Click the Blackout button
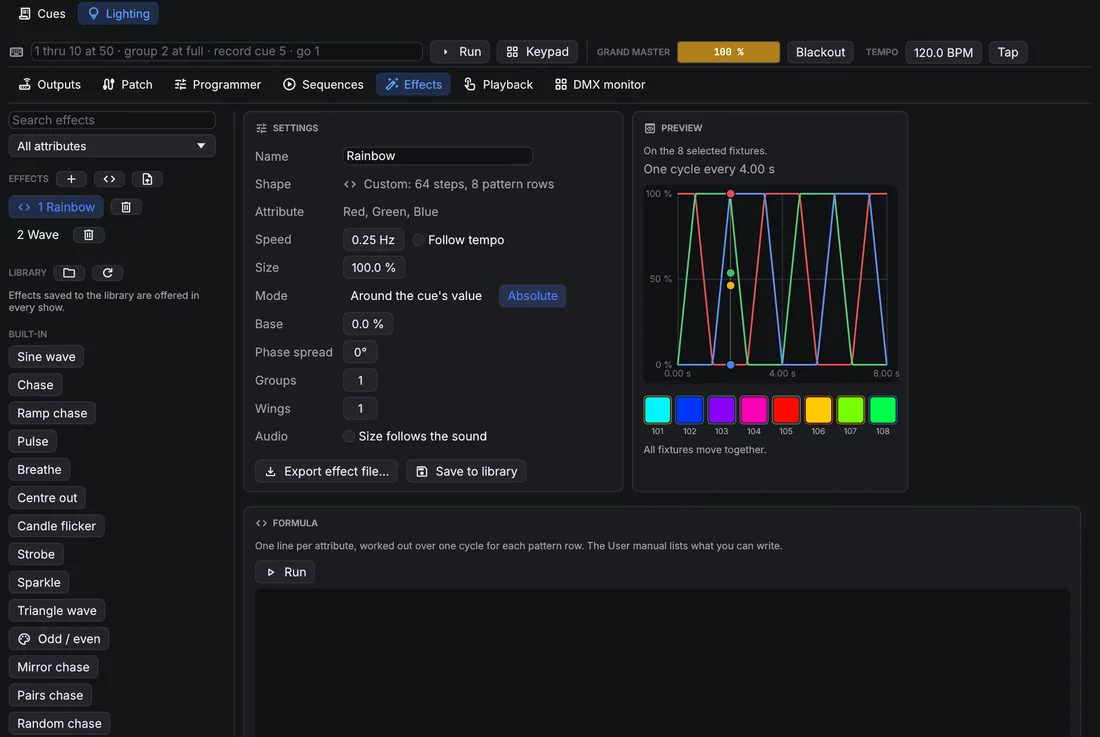 tap(820, 52)
